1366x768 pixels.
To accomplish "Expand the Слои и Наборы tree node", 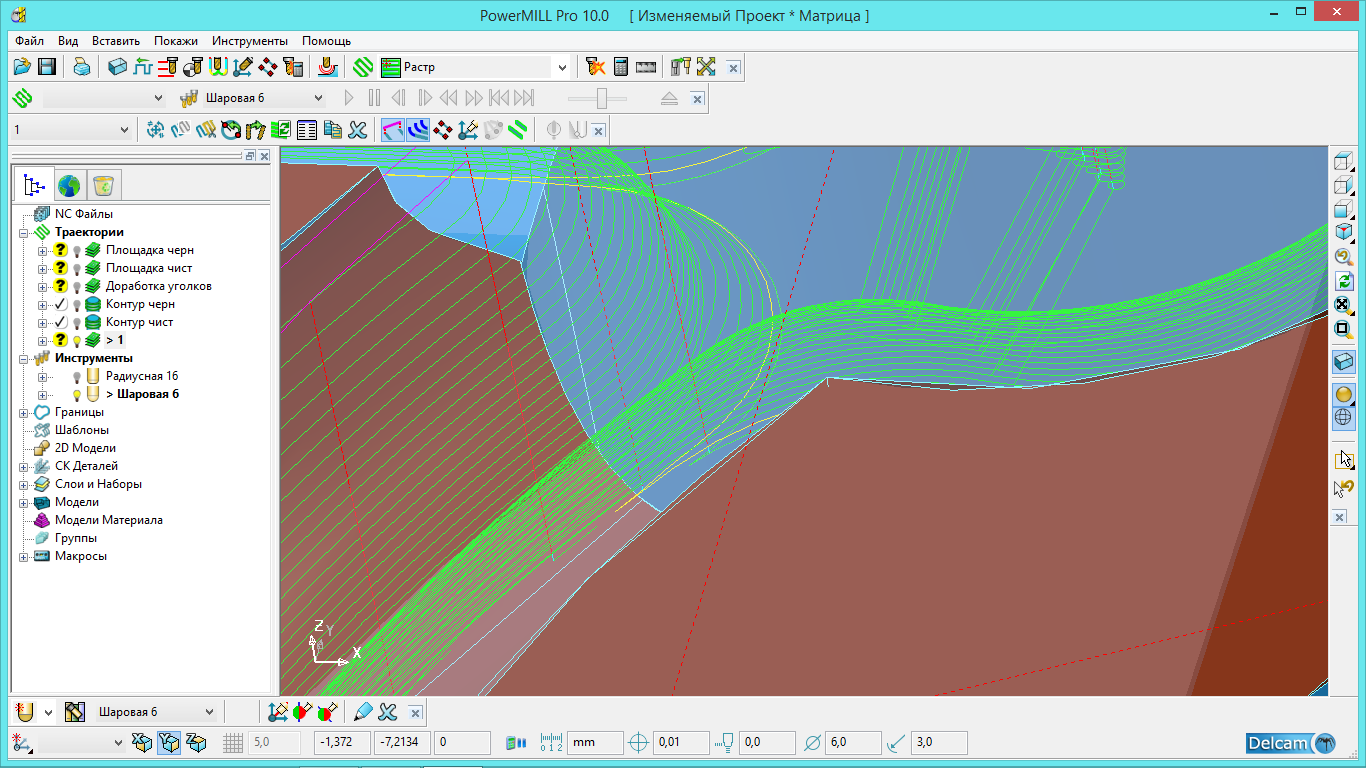I will (24, 484).
